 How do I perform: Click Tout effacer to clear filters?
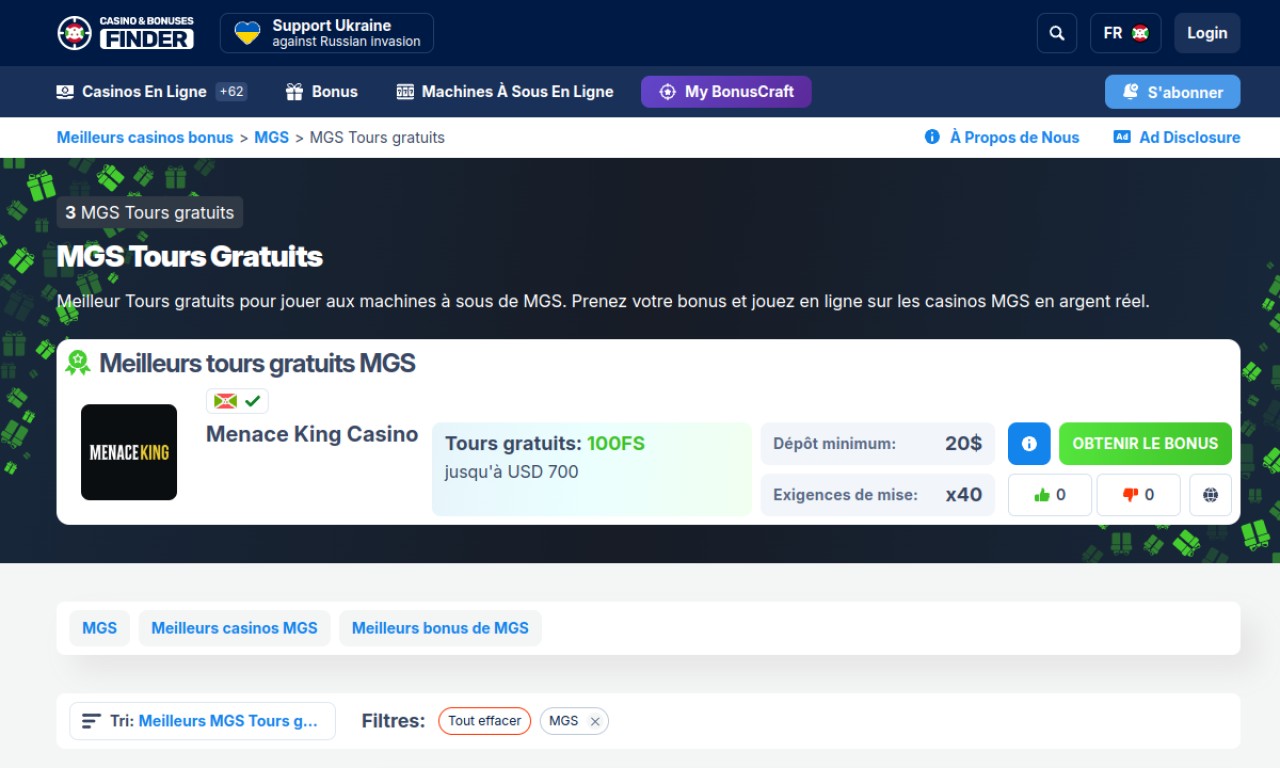click(485, 721)
